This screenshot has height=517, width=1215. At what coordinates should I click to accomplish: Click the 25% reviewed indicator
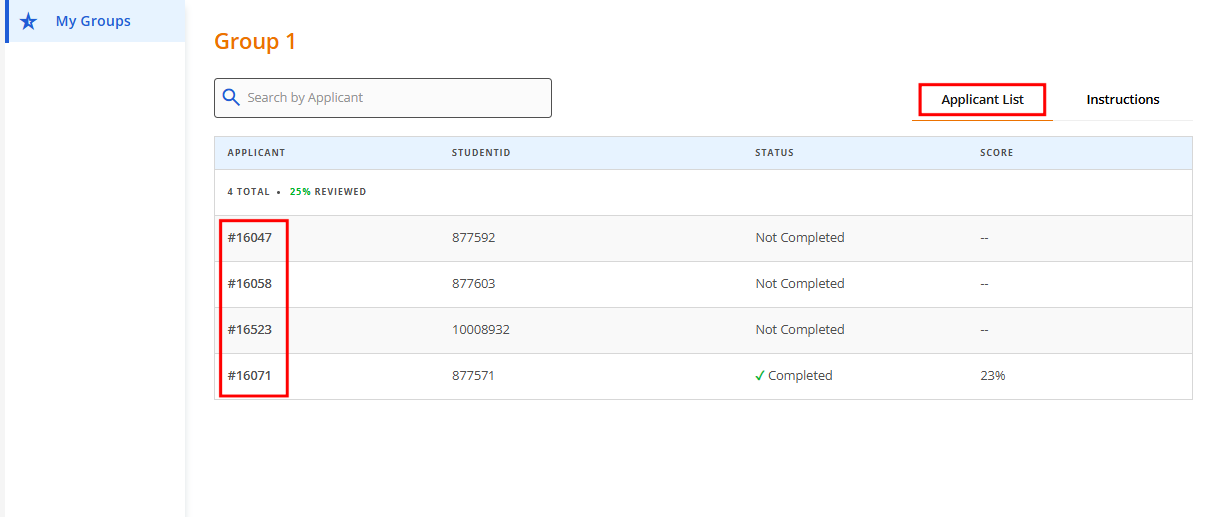pyautogui.click(x=327, y=192)
